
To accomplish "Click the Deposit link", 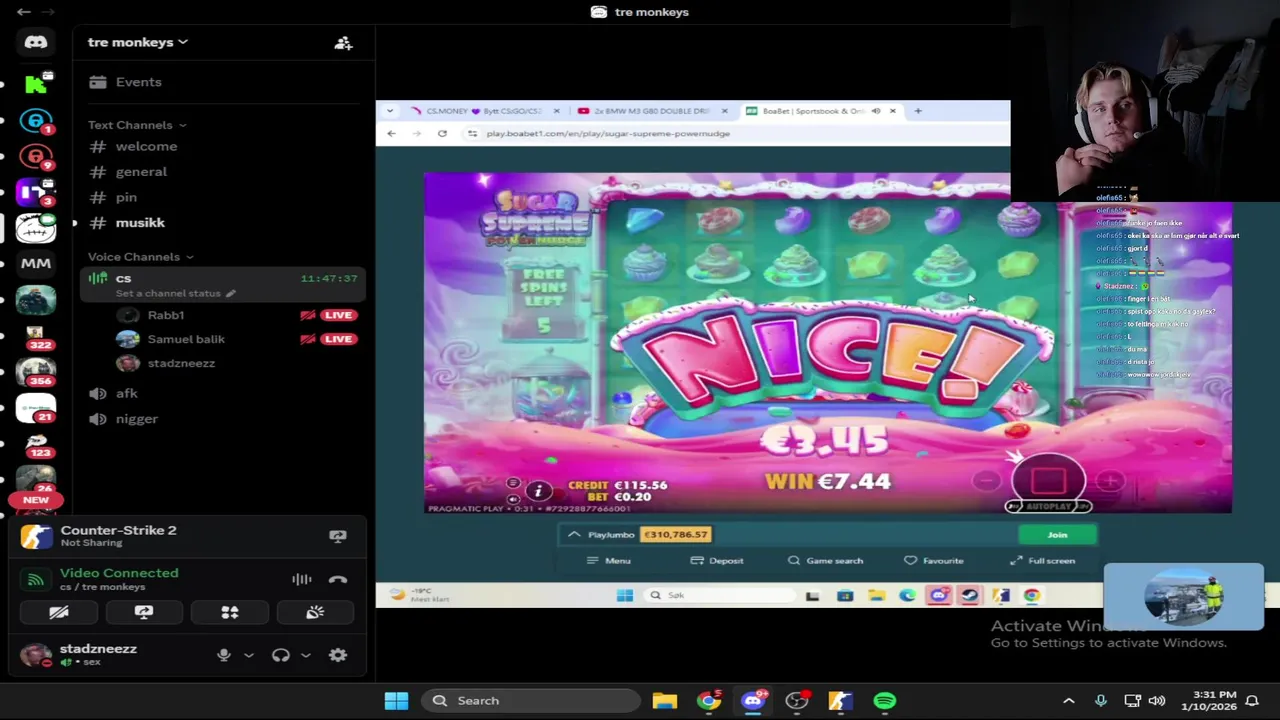I will click(717, 561).
